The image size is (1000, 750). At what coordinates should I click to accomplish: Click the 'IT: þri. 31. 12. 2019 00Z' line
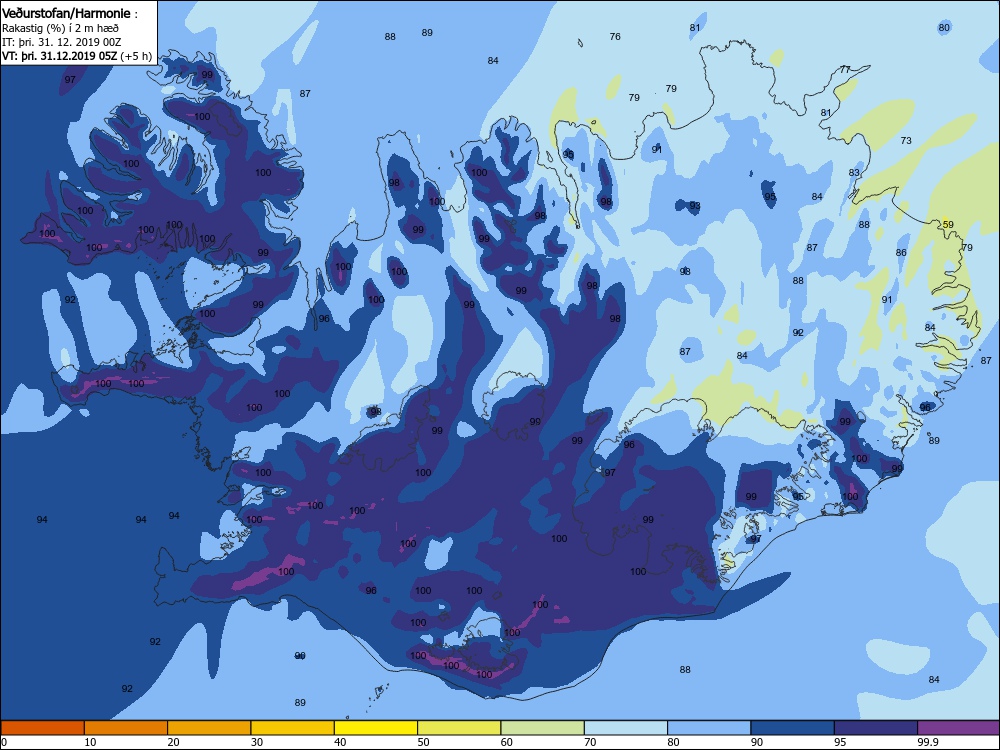61,42
